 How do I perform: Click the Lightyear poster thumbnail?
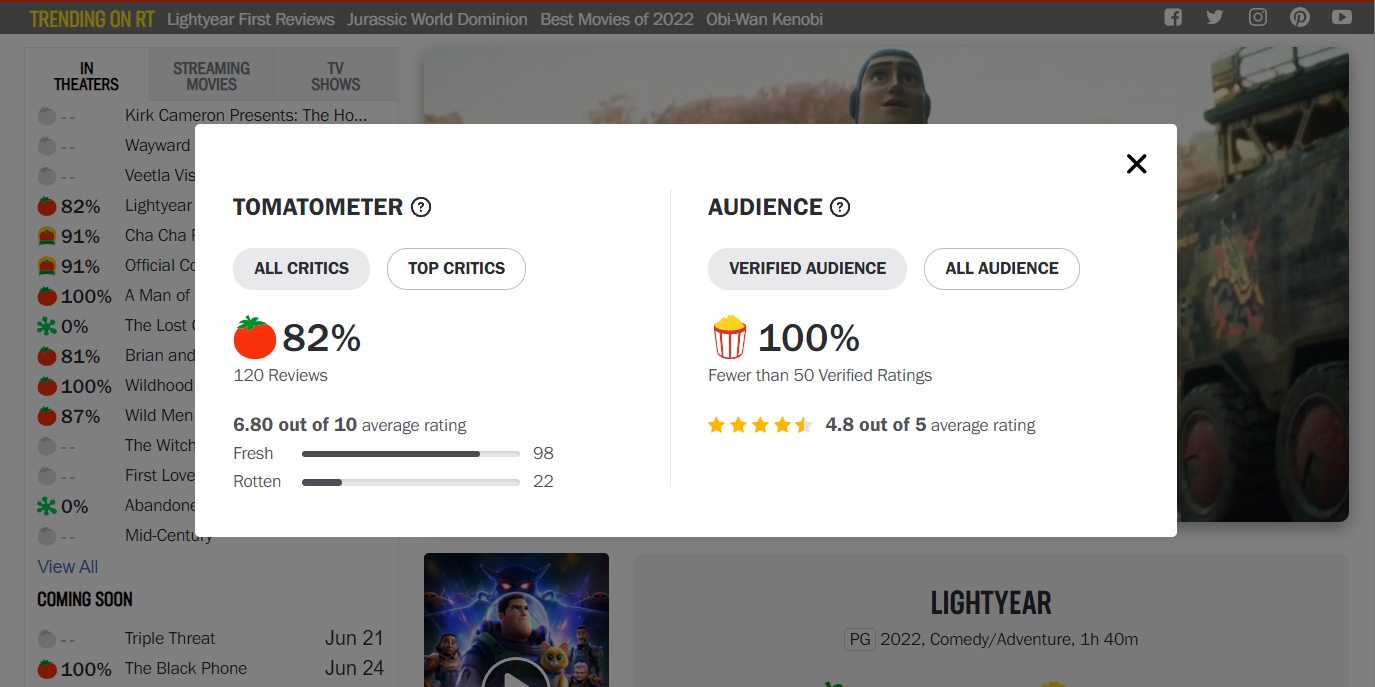516,620
